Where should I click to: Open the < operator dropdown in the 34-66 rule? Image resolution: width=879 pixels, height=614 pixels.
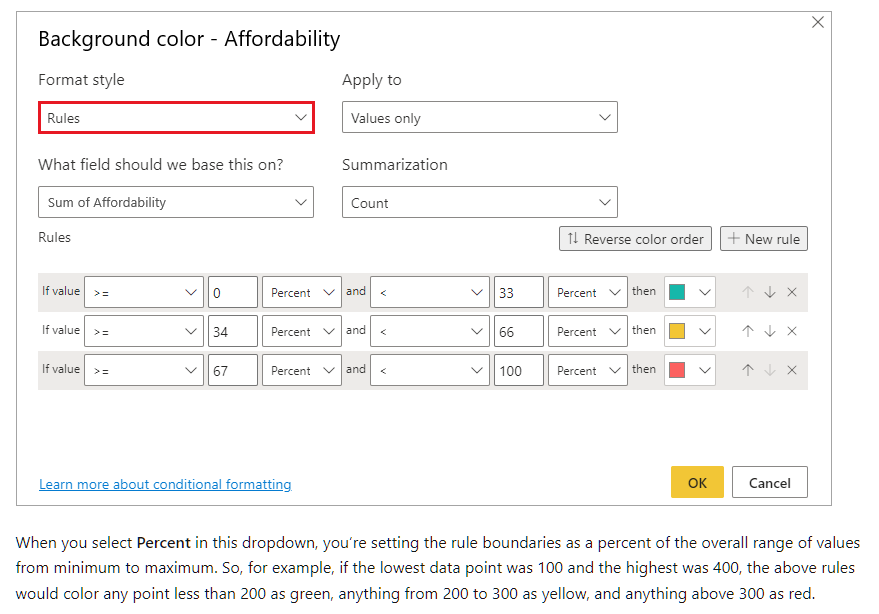[430, 331]
